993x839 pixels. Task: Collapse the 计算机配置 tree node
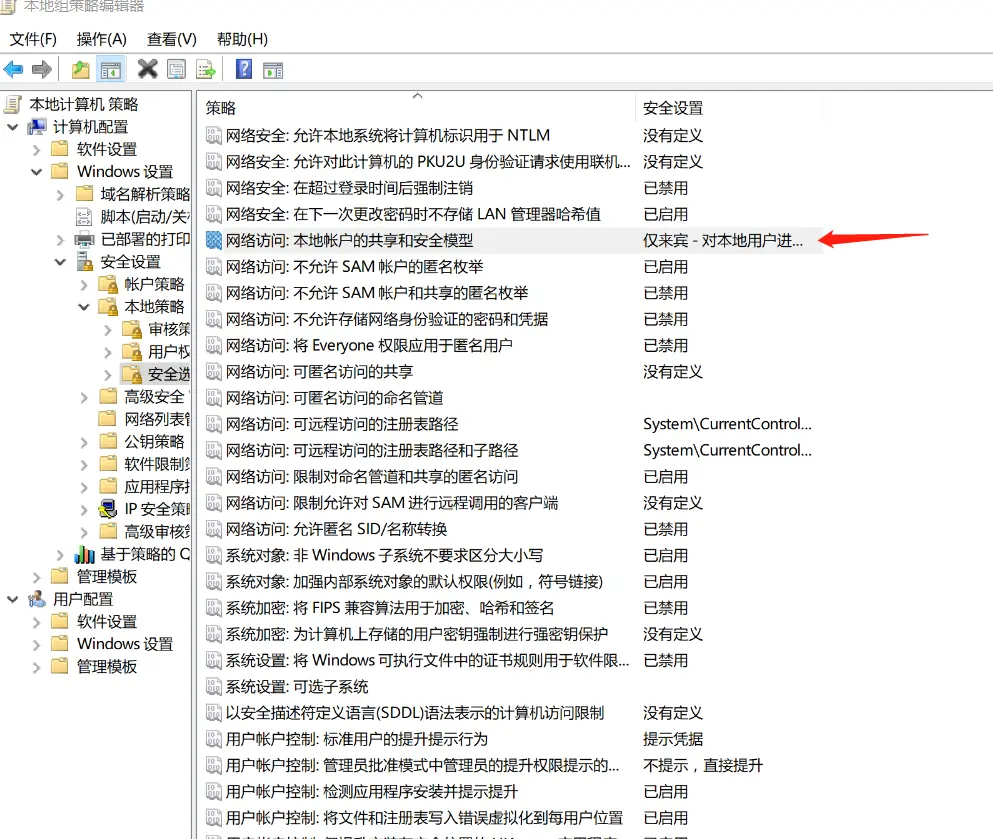pyautogui.click(x=12, y=127)
